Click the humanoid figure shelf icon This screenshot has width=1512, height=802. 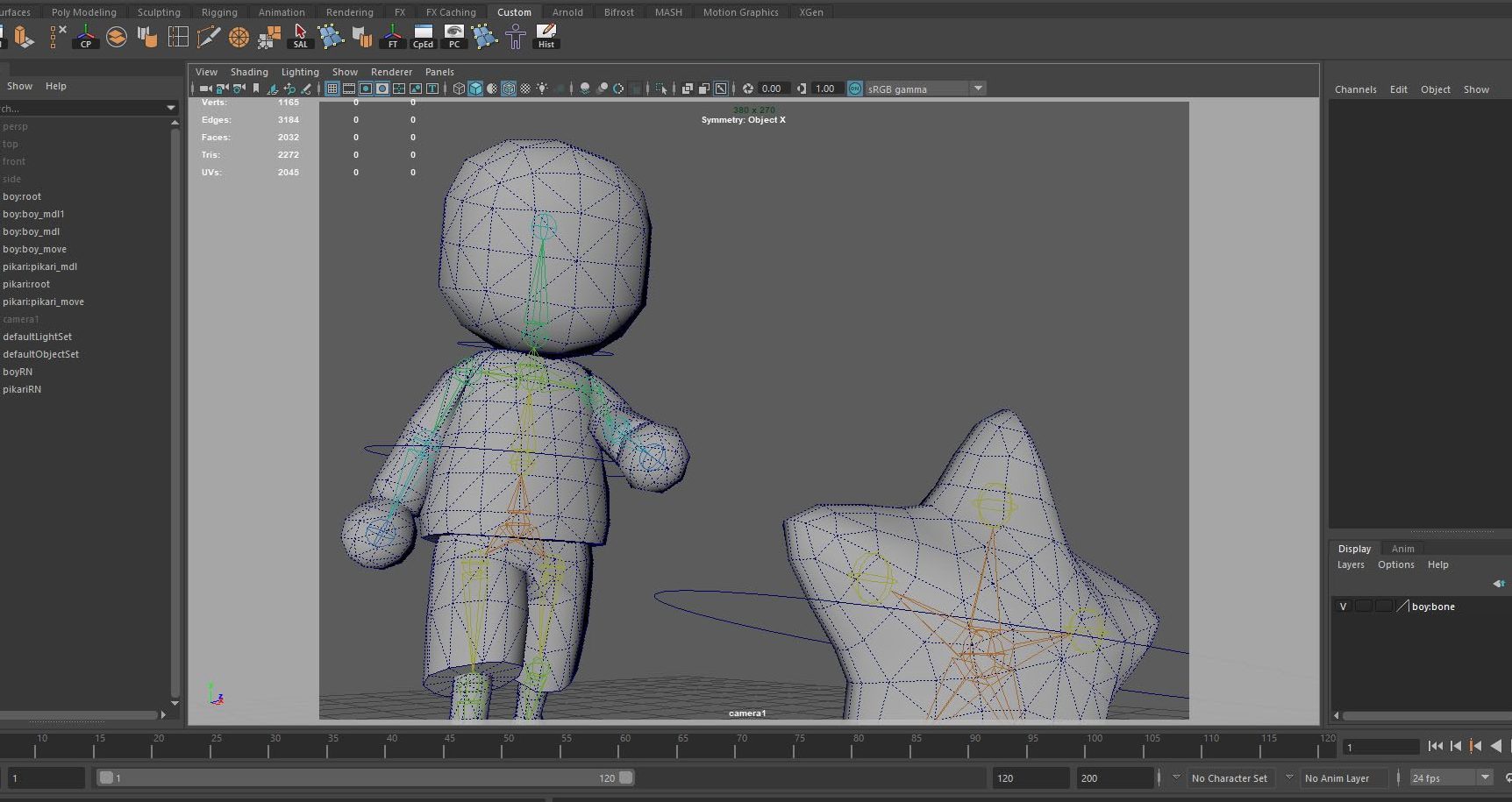[515, 36]
